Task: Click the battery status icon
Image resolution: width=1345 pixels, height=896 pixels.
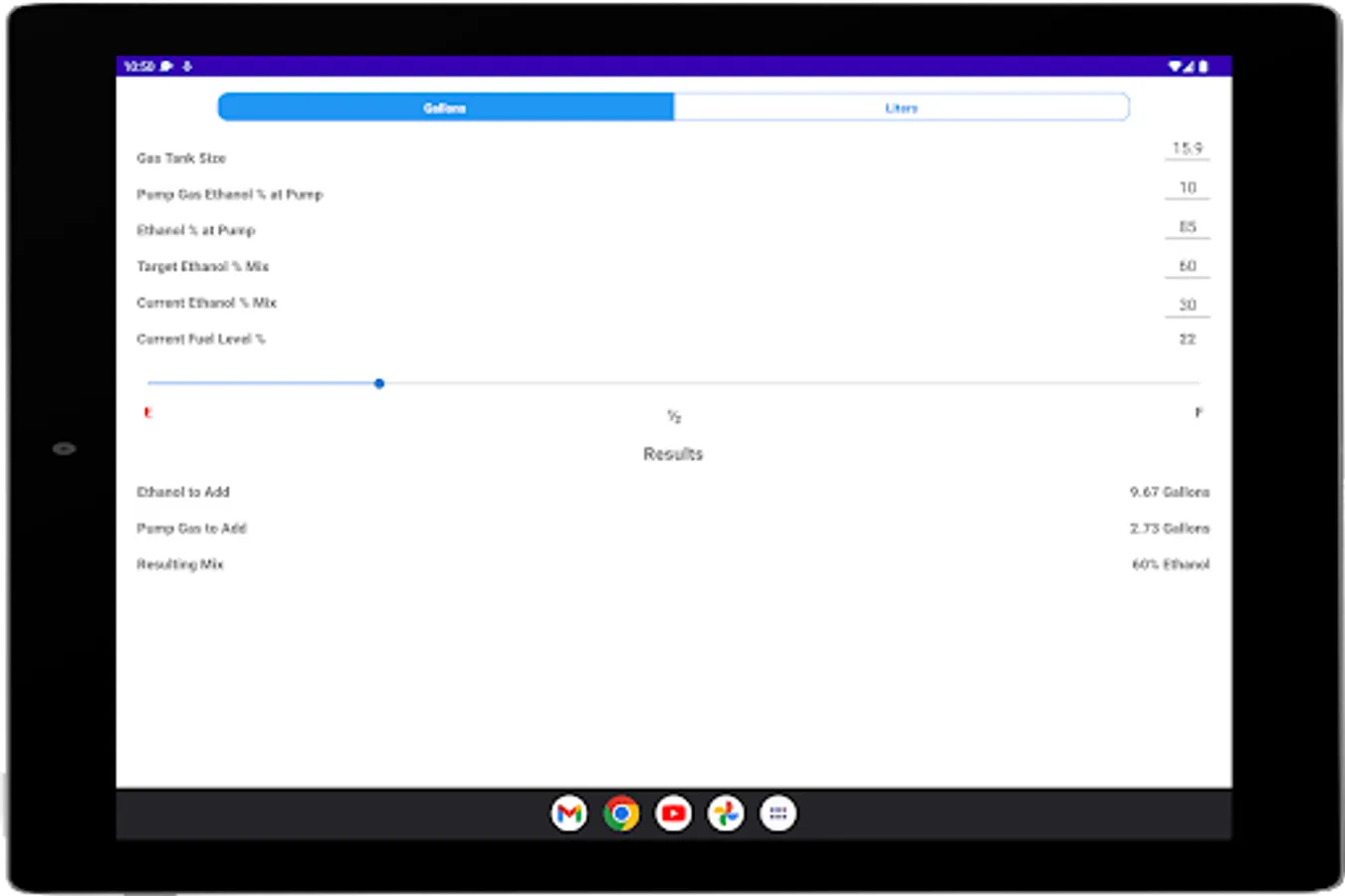Action: pos(1203,67)
